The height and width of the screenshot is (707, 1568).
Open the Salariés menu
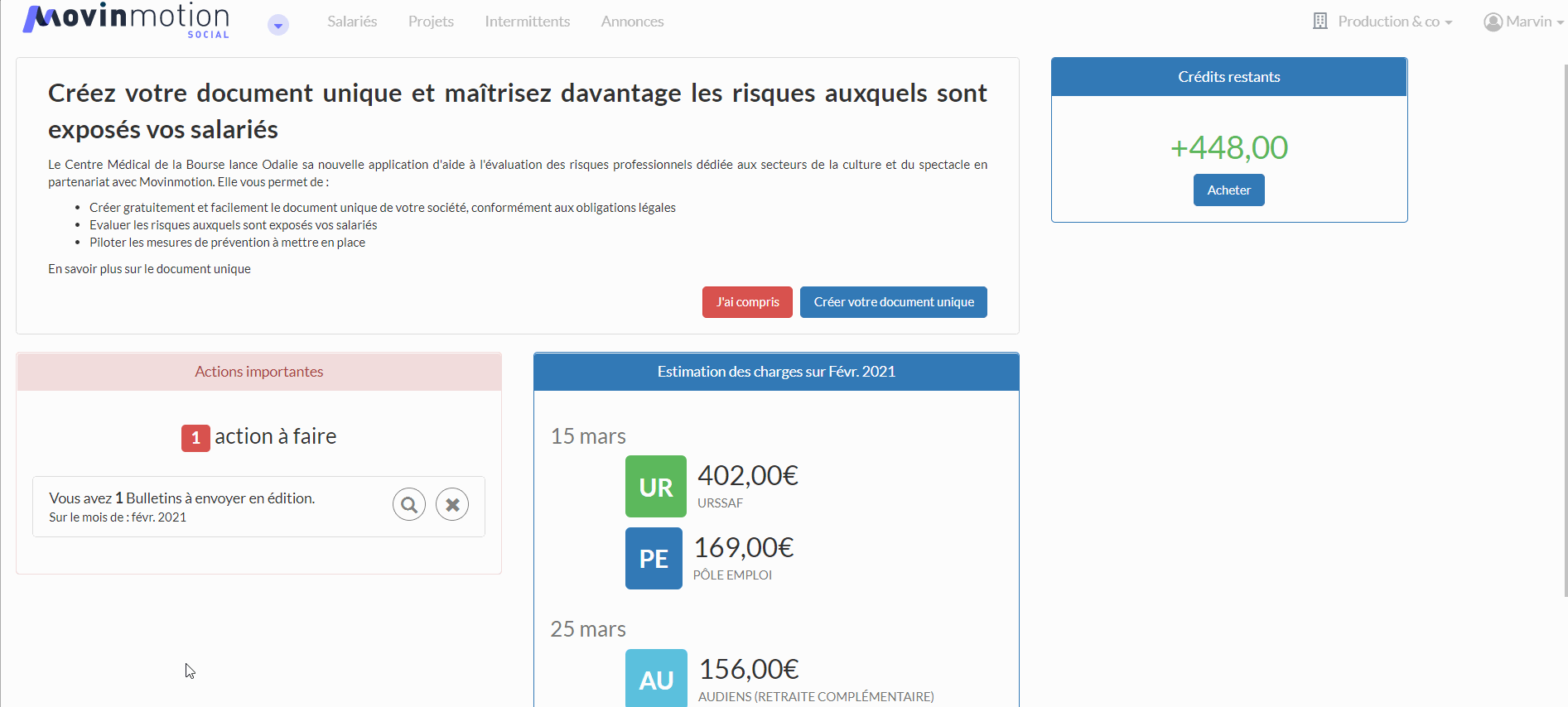(x=352, y=22)
